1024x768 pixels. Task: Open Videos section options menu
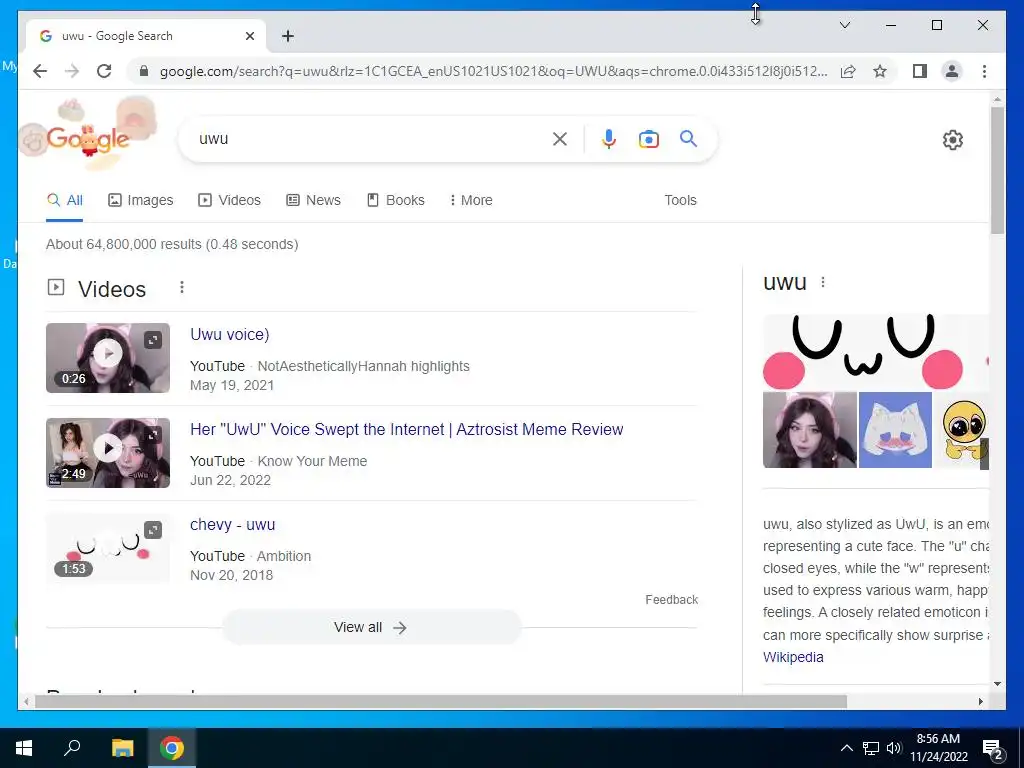pos(182,287)
